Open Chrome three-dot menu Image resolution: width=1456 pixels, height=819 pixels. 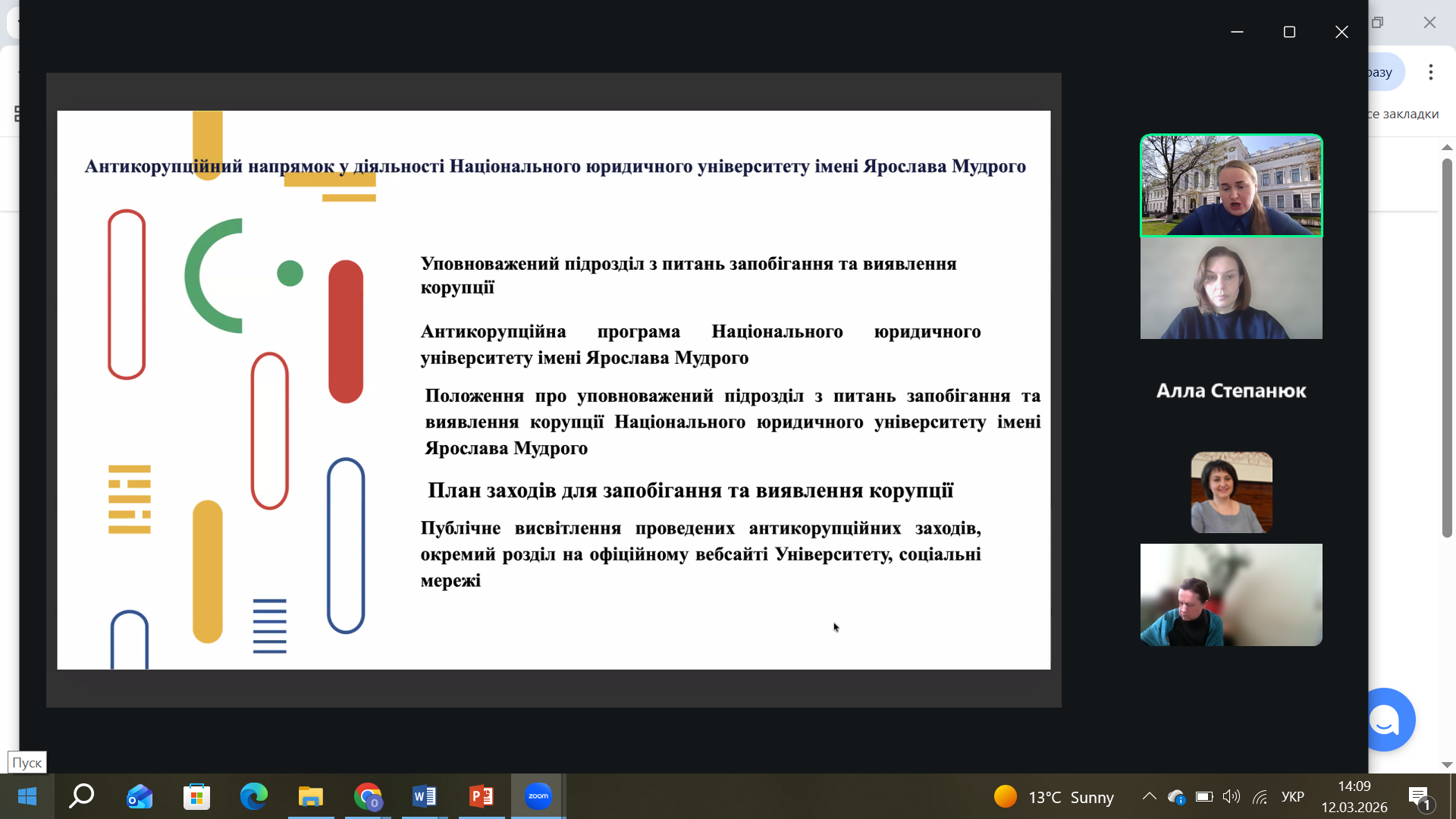click(x=1430, y=72)
